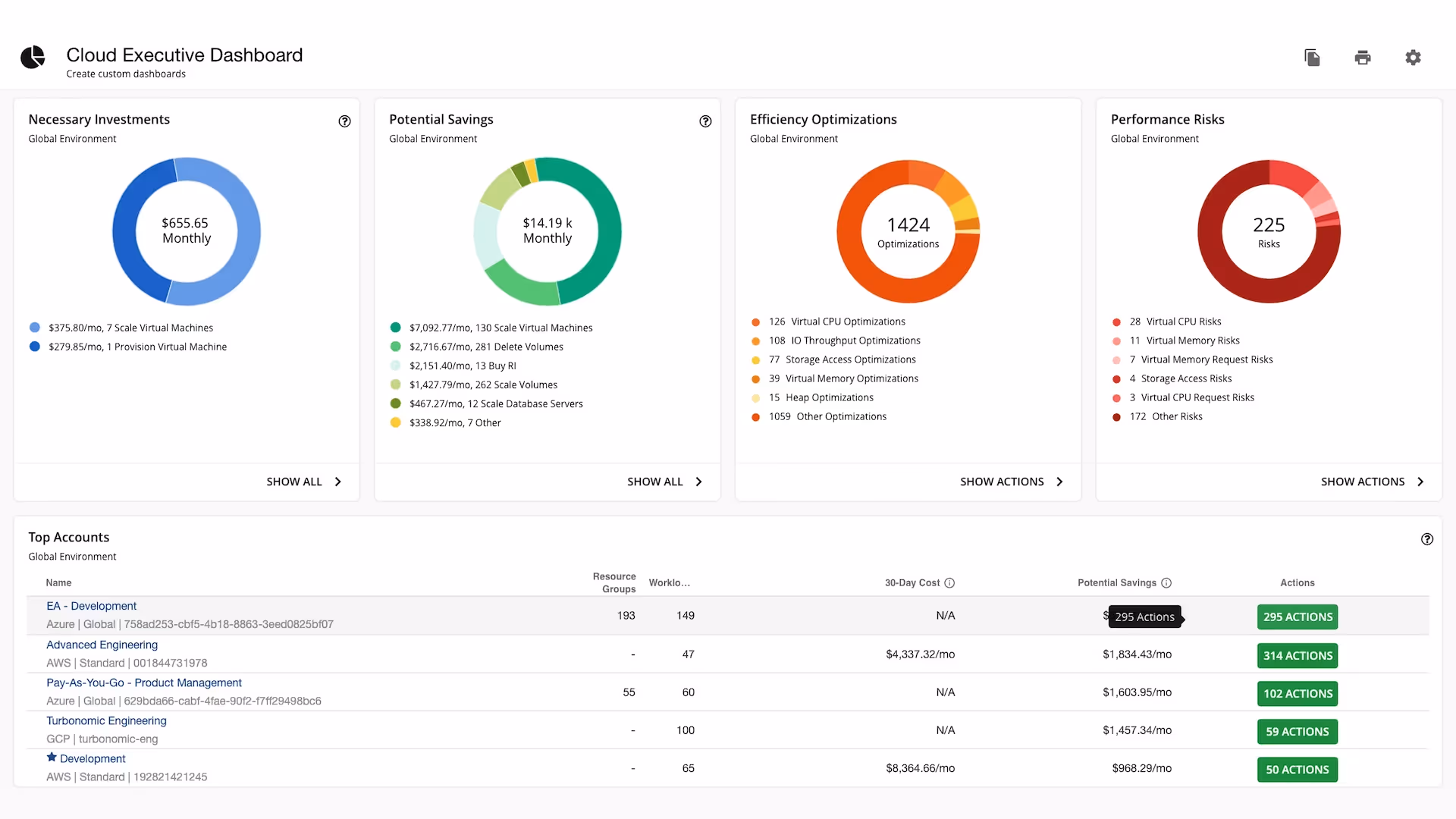Viewport: 1456px width, 819px height.
Task: Click the print dashboard icon
Action: (1363, 58)
